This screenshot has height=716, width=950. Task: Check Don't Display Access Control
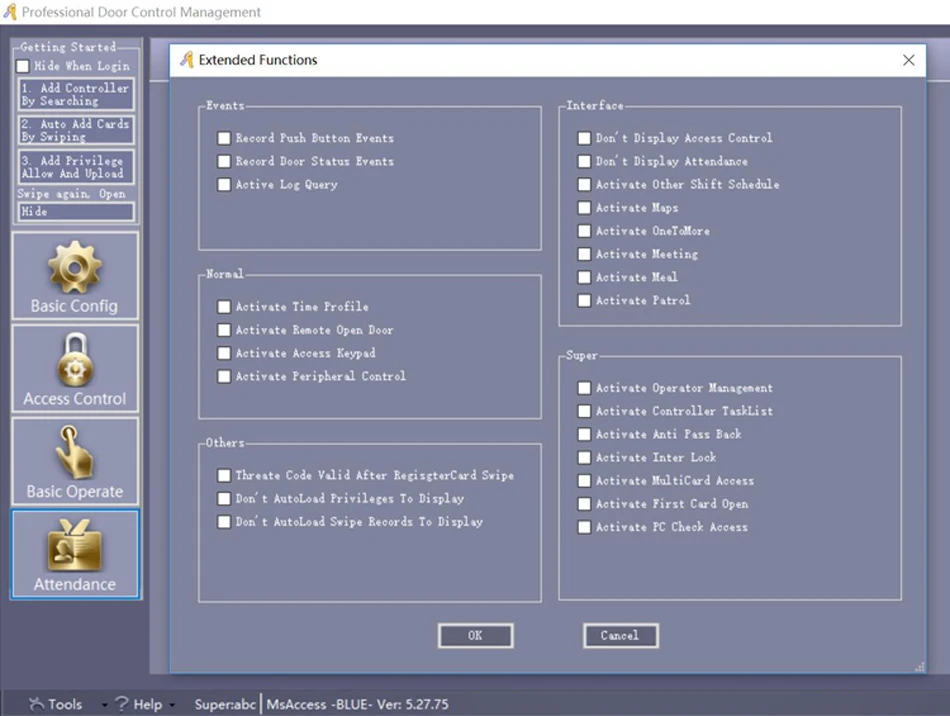584,138
